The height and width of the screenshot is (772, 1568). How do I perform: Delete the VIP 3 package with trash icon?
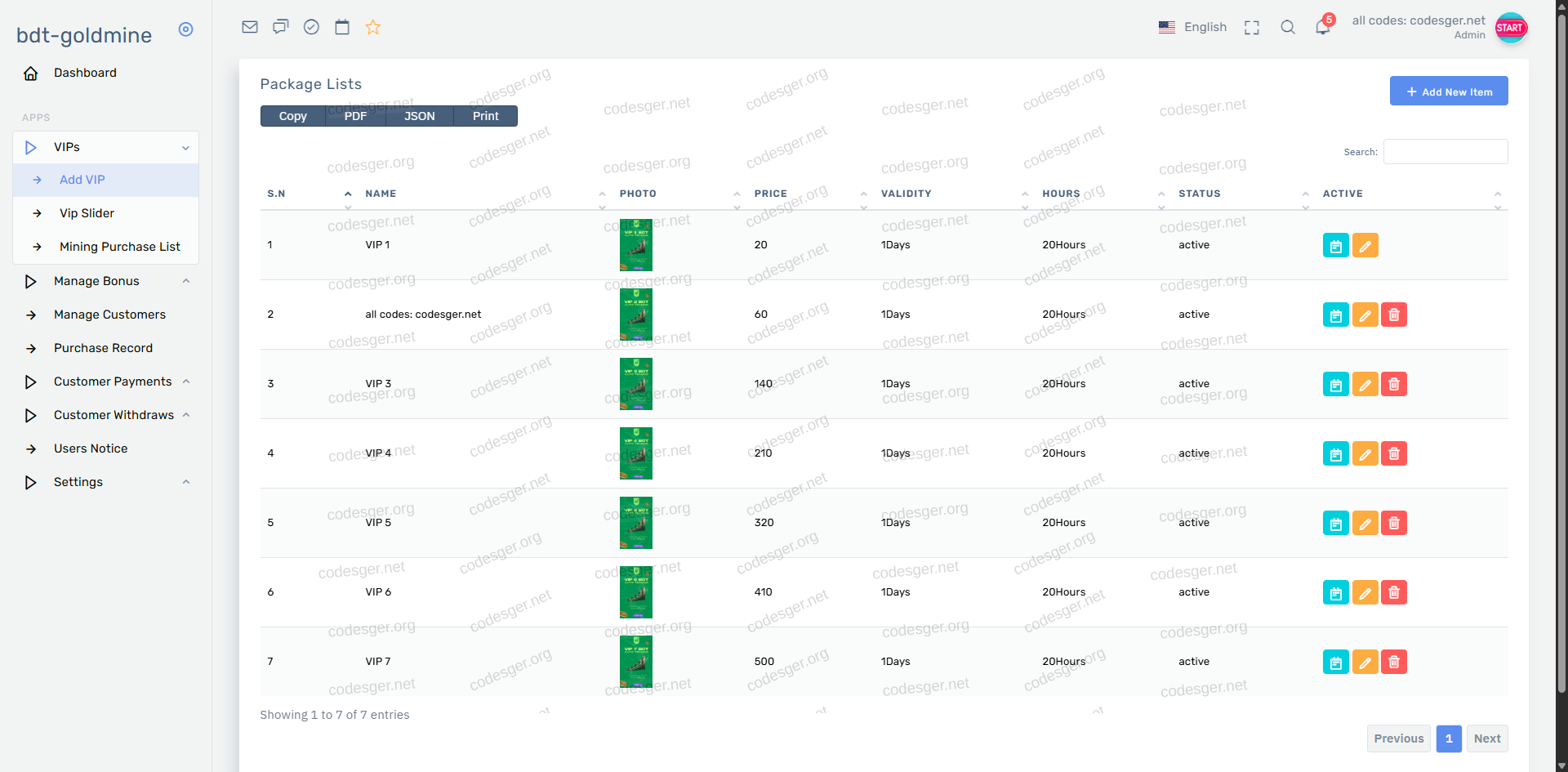click(x=1394, y=384)
